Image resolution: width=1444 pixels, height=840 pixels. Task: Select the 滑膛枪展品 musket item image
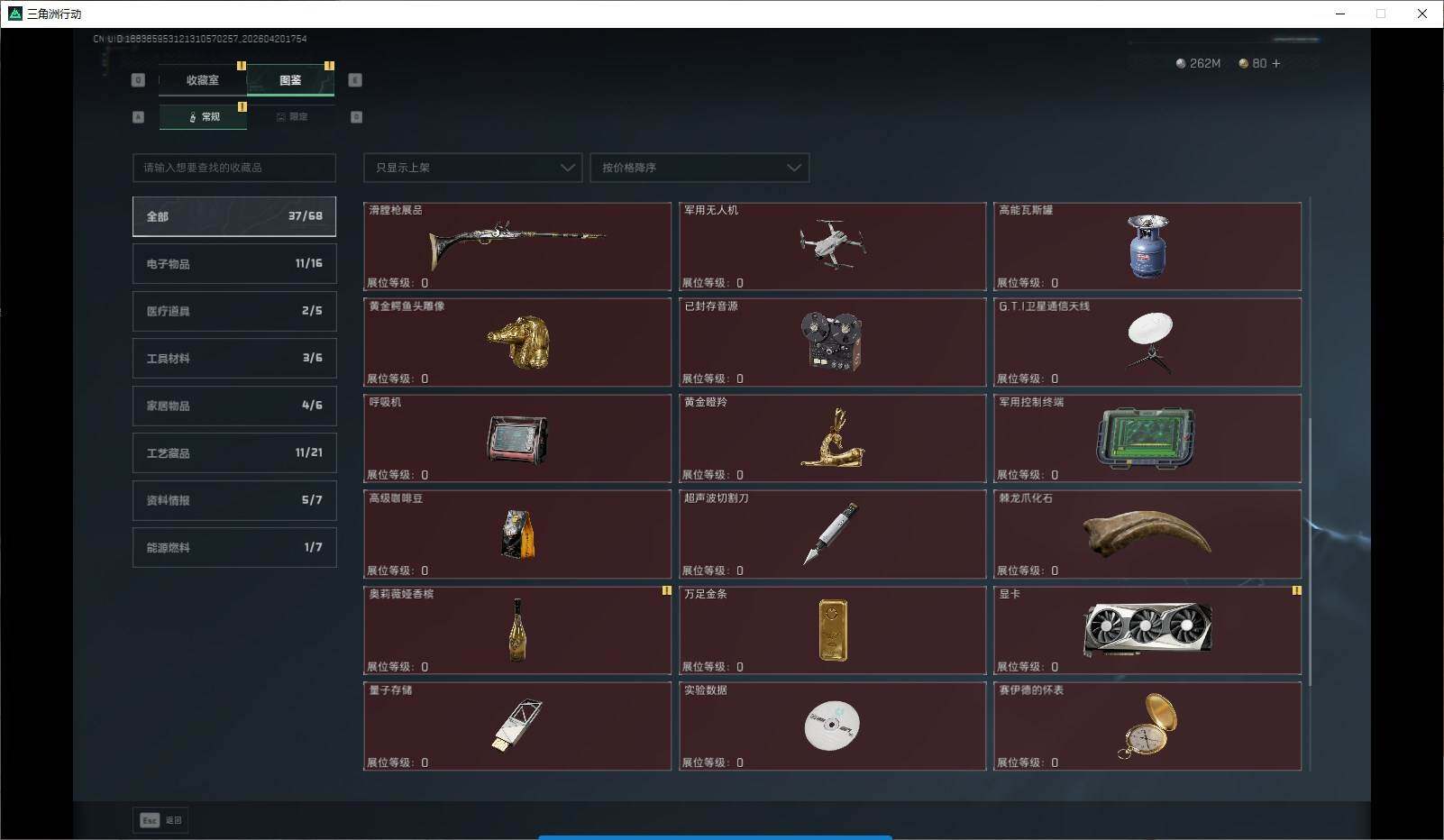(516, 245)
